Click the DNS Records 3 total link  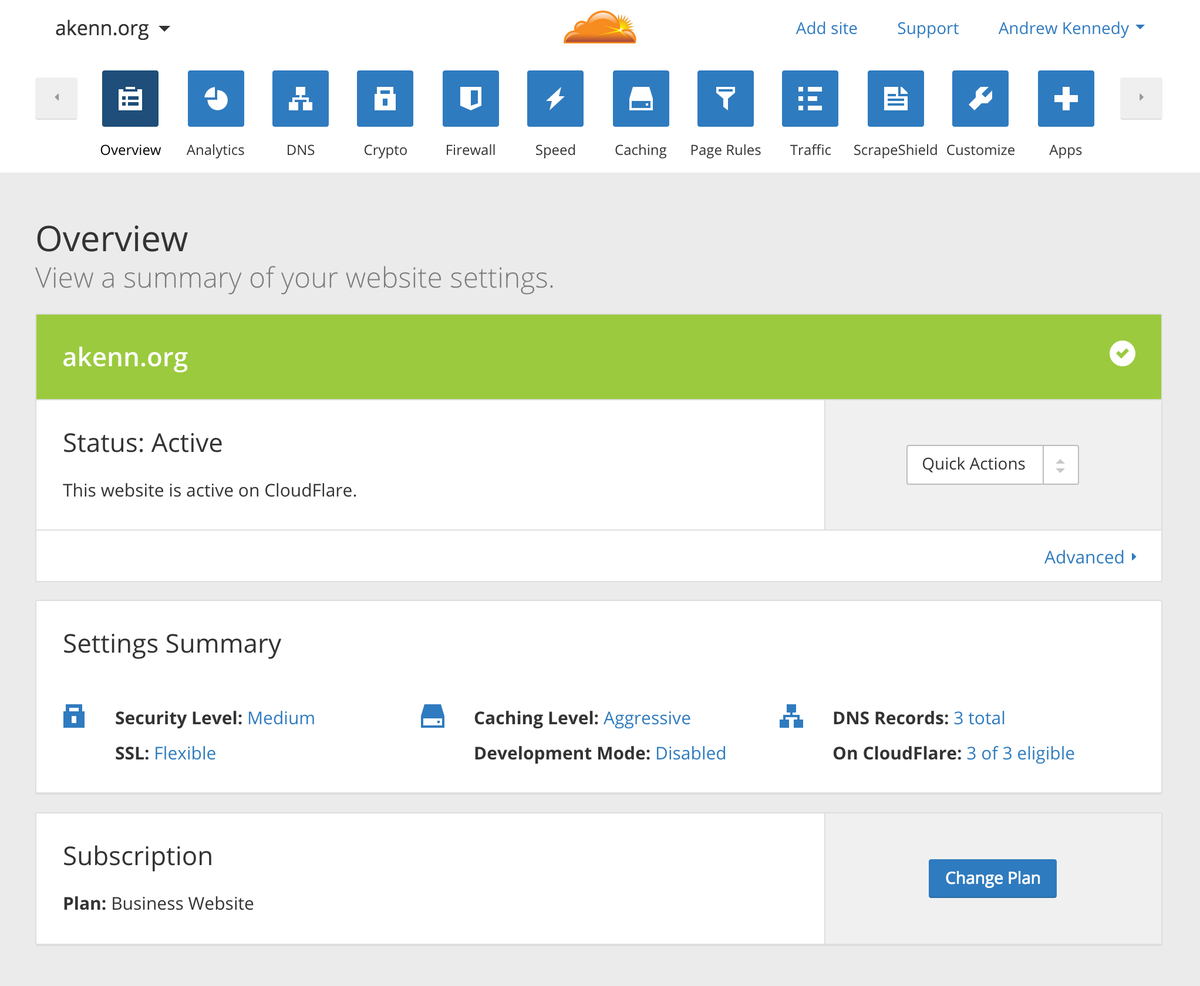[979, 718]
